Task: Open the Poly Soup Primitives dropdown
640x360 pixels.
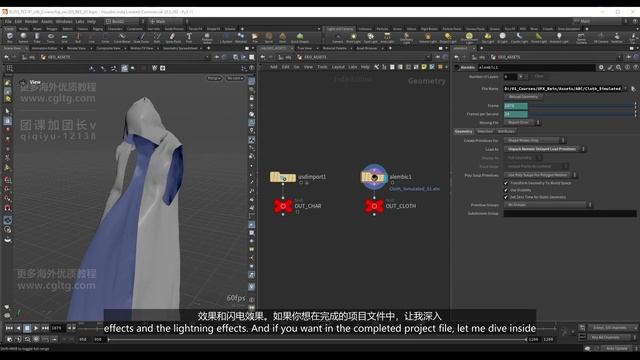Action: [x=540, y=175]
